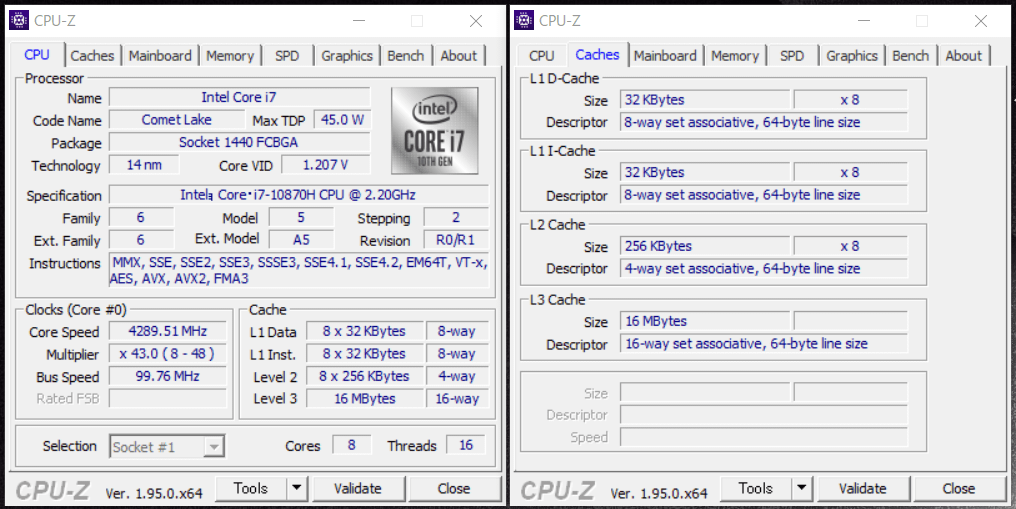This screenshot has width=1016, height=509.
Task: Expand Tools dropdown arrow in the right window
Action: pos(802,488)
